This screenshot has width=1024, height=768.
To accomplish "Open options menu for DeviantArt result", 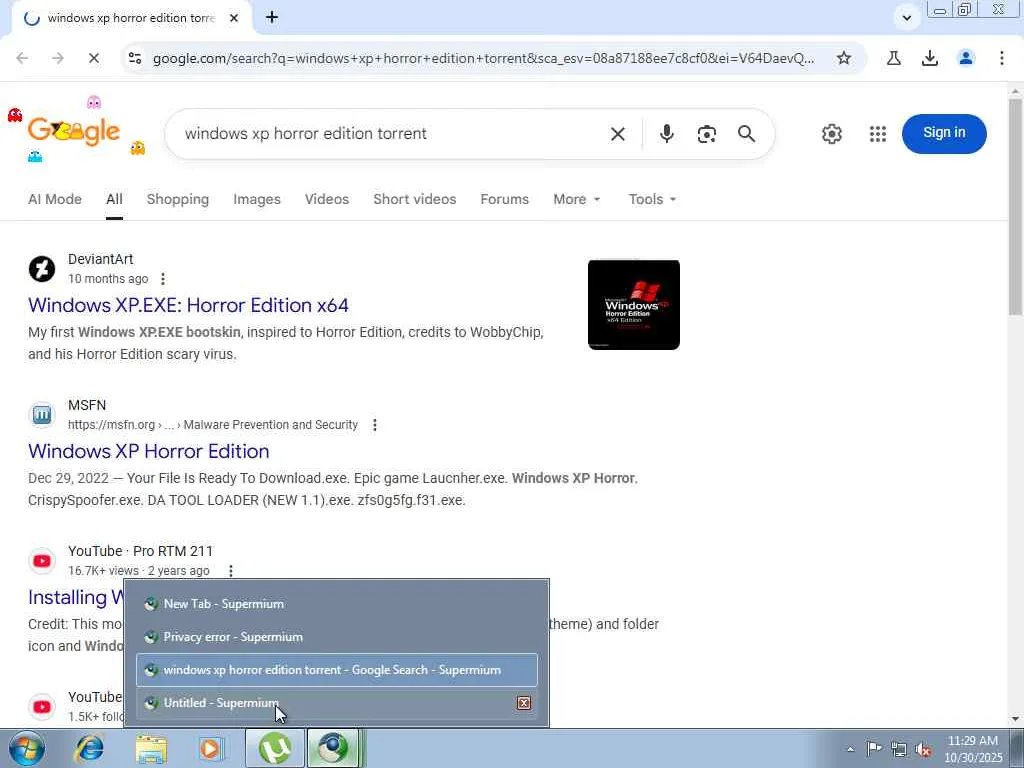I will pyautogui.click(x=163, y=279).
